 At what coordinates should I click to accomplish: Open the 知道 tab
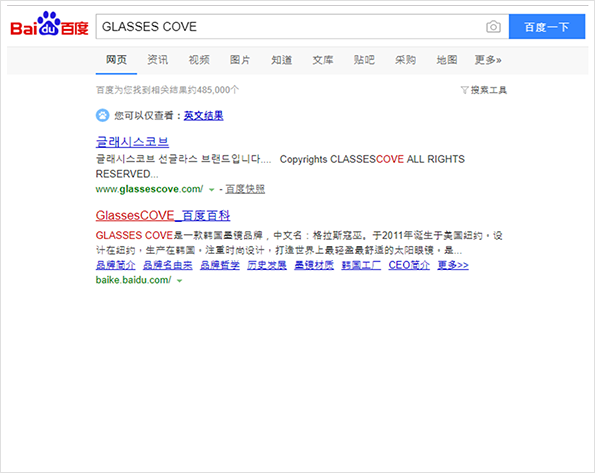click(x=282, y=60)
